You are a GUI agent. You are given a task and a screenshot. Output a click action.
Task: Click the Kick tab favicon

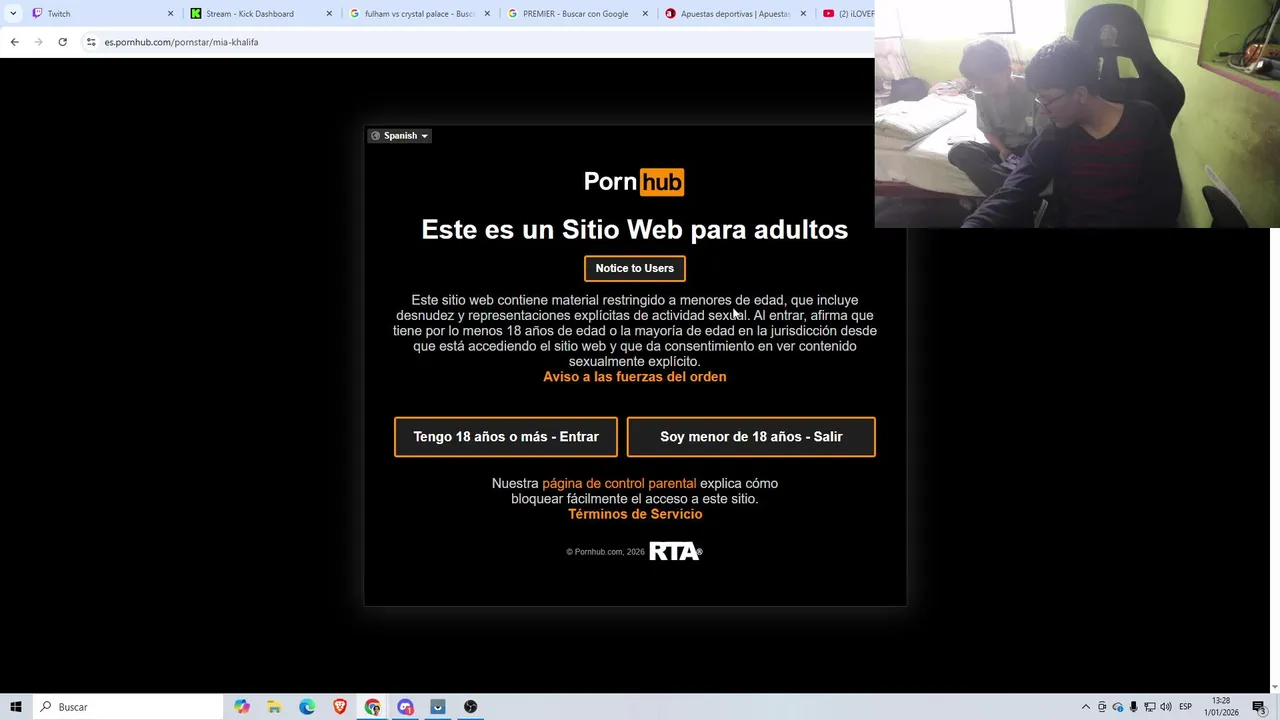pos(196,14)
